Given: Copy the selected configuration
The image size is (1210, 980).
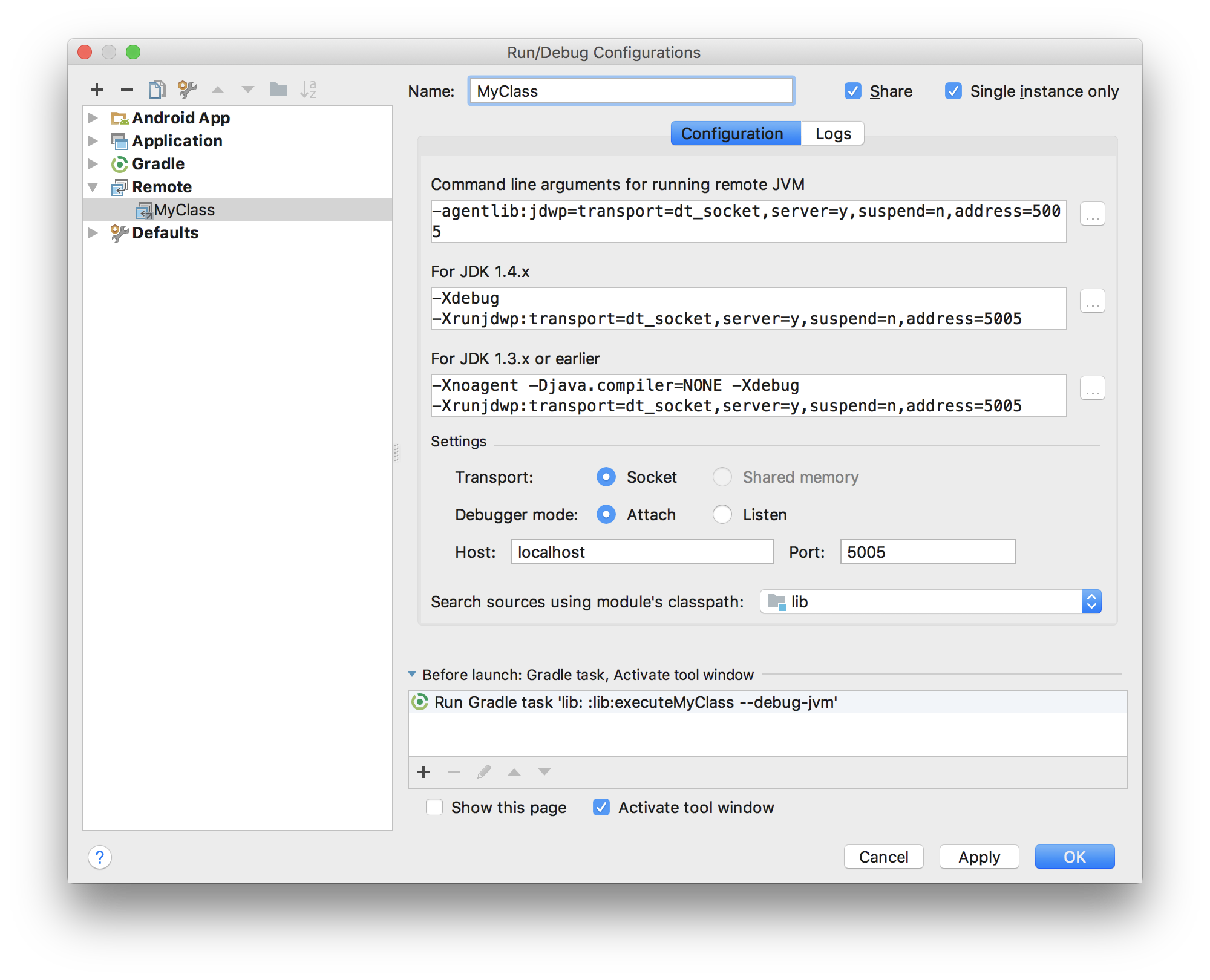Looking at the screenshot, I should (x=157, y=90).
